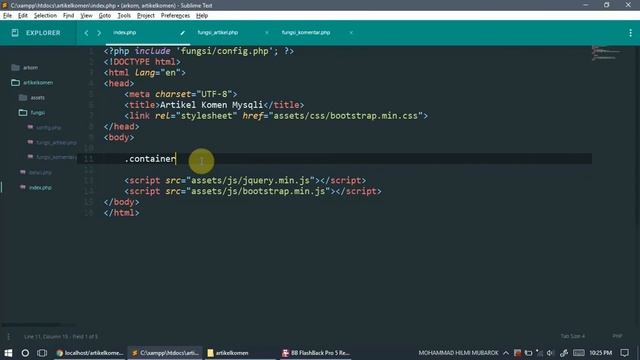Open the File menu
The height and width of the screenshot is (360, 640).
pos(7,16)
